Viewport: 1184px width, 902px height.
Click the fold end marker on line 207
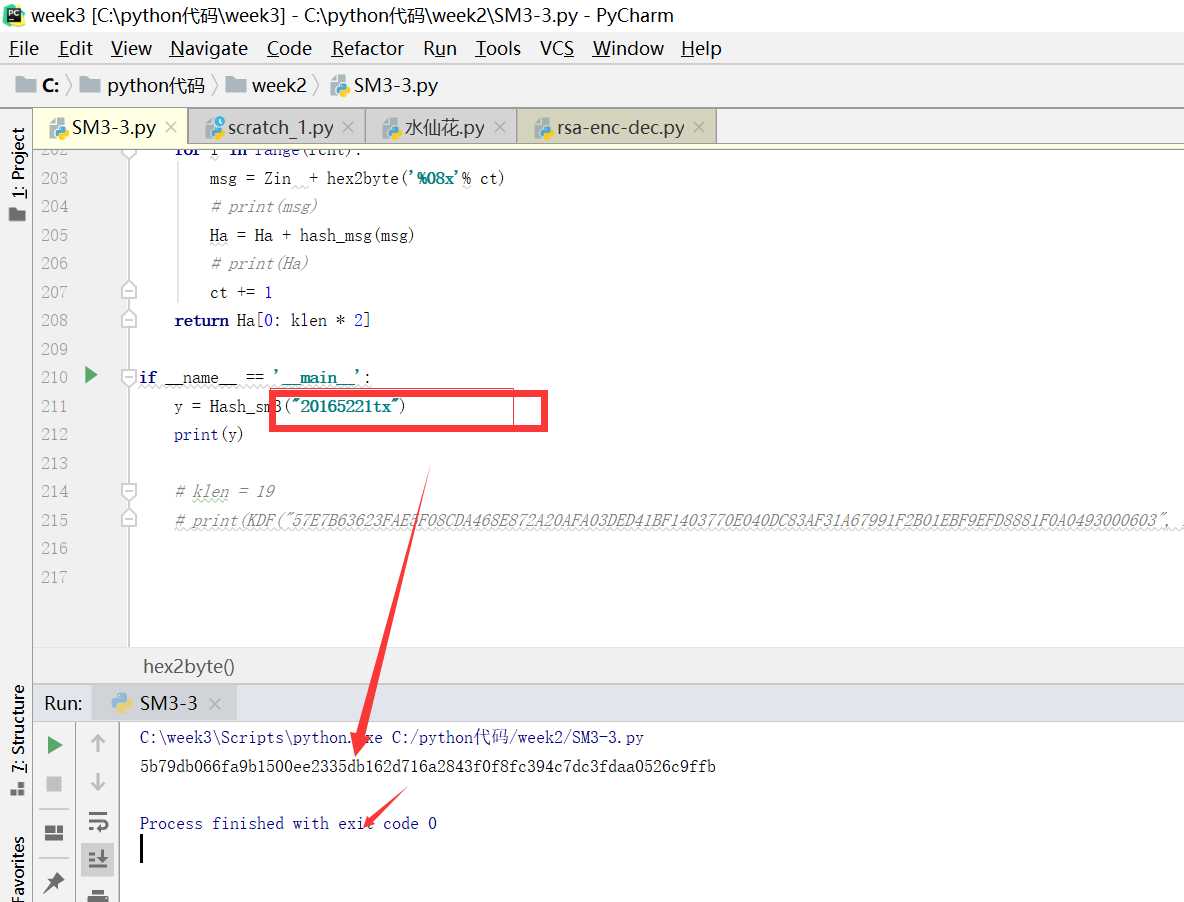(128, 291)
